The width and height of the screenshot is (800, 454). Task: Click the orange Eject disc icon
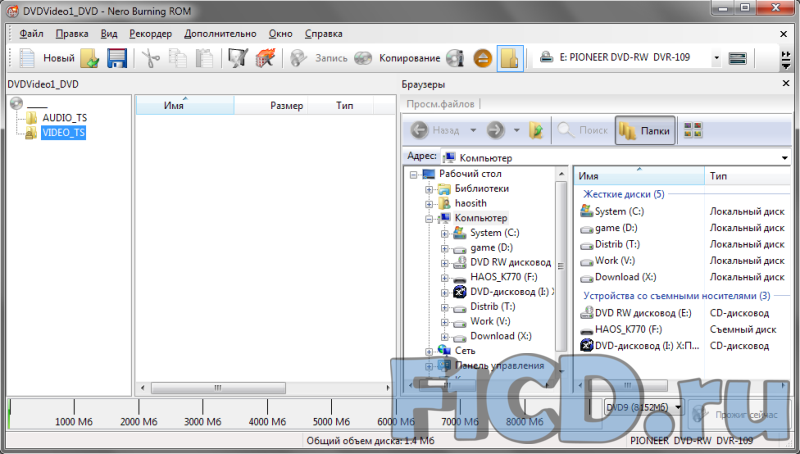tap(482, 58)
